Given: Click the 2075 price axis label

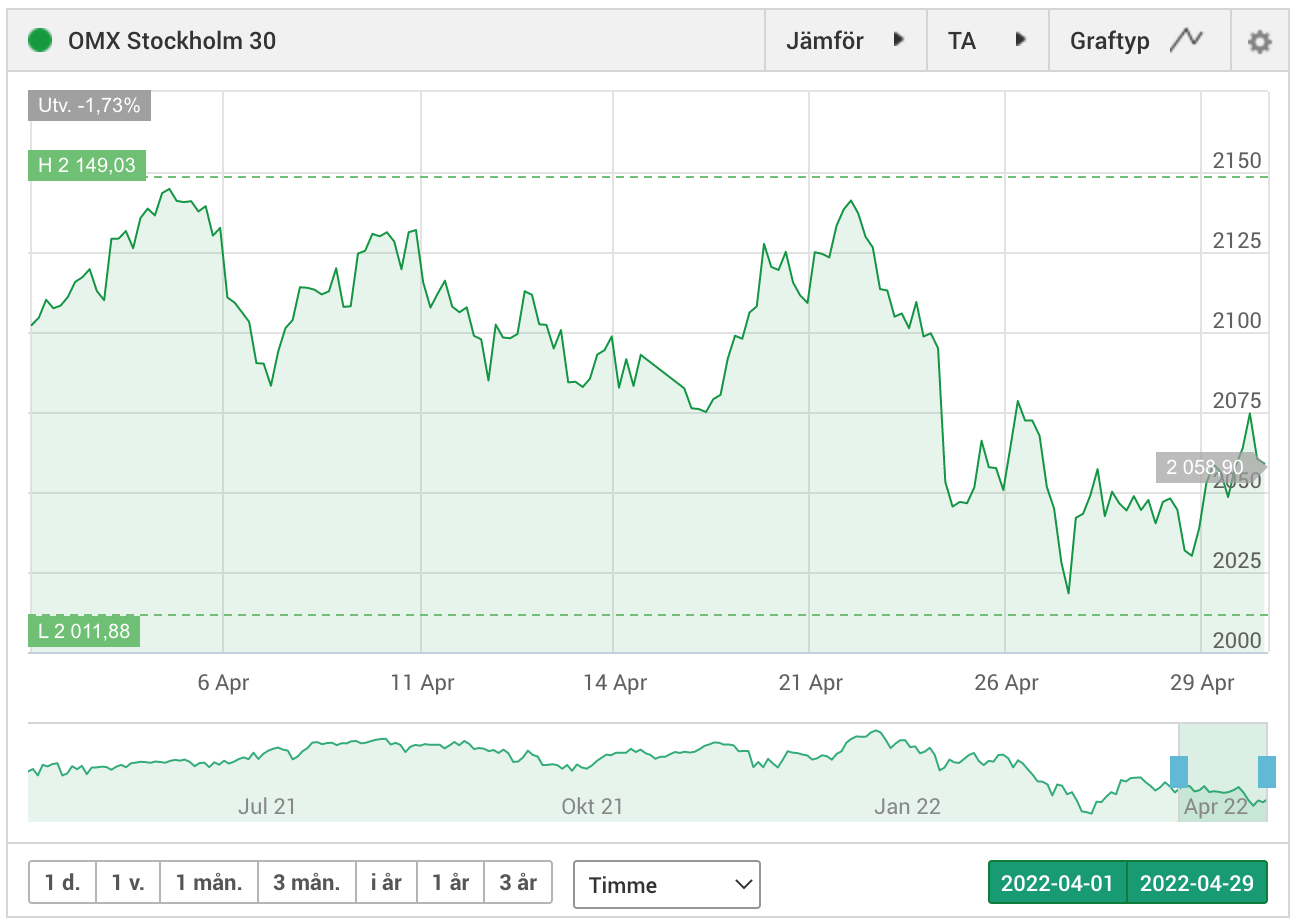Looking at the screenshot, I should click(x=1236, y=401).
